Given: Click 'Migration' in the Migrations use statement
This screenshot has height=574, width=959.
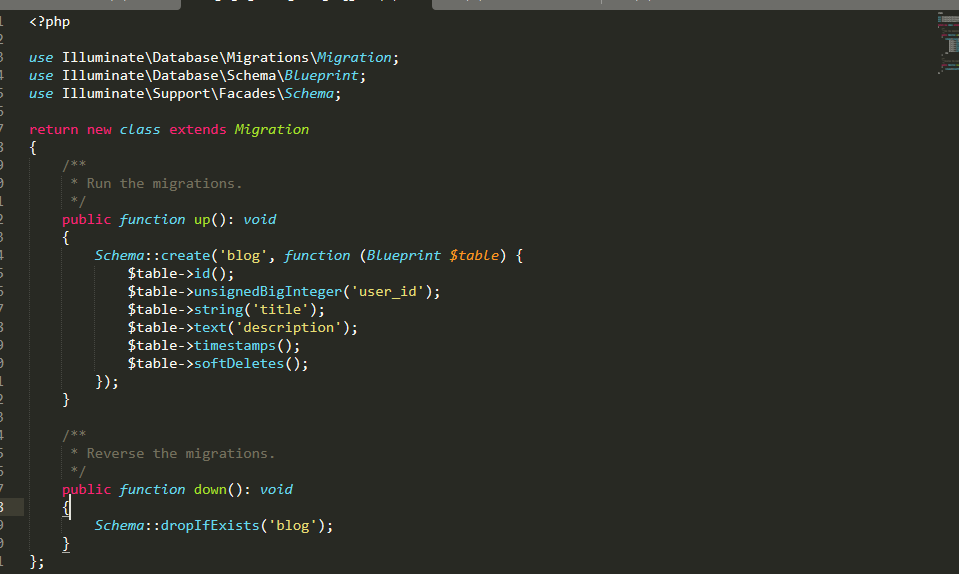Looking at the screenshot, I should (x=354, y=57).
